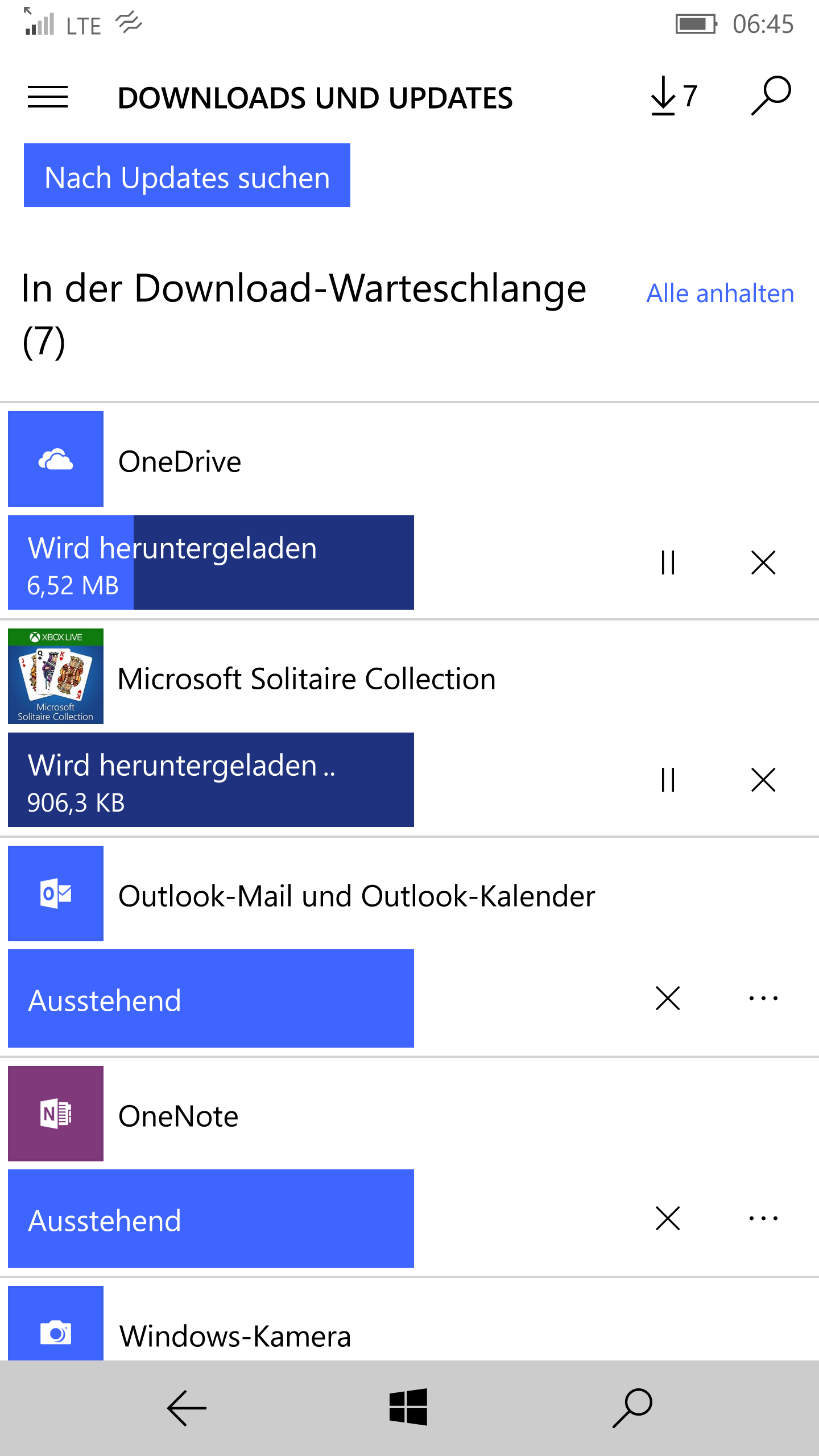The image size is (819, 1456).
Task: Click the Ausstehend bar for OneNote
Action: (211, 1218)
